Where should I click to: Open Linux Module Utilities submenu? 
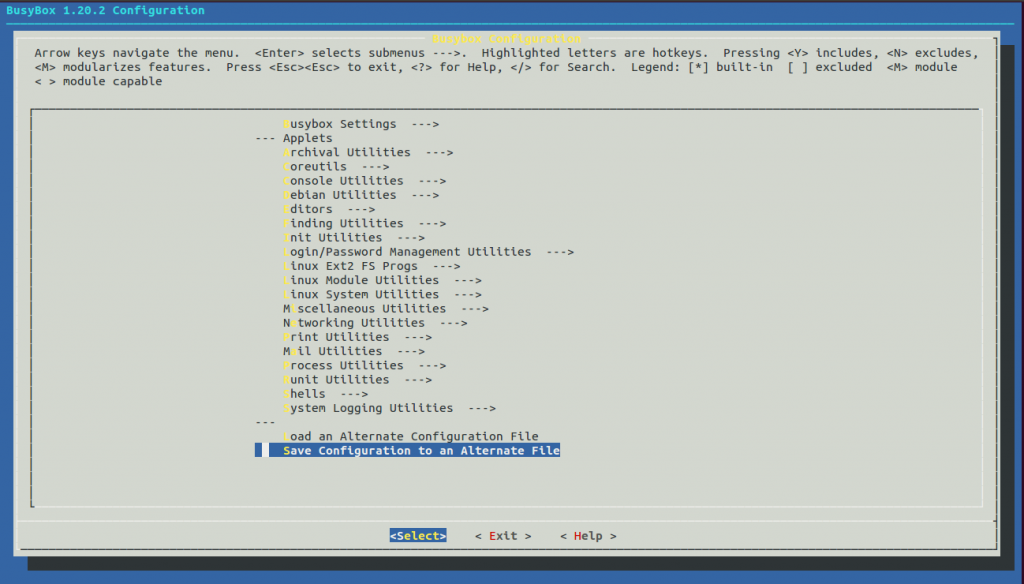coord(382,280)
